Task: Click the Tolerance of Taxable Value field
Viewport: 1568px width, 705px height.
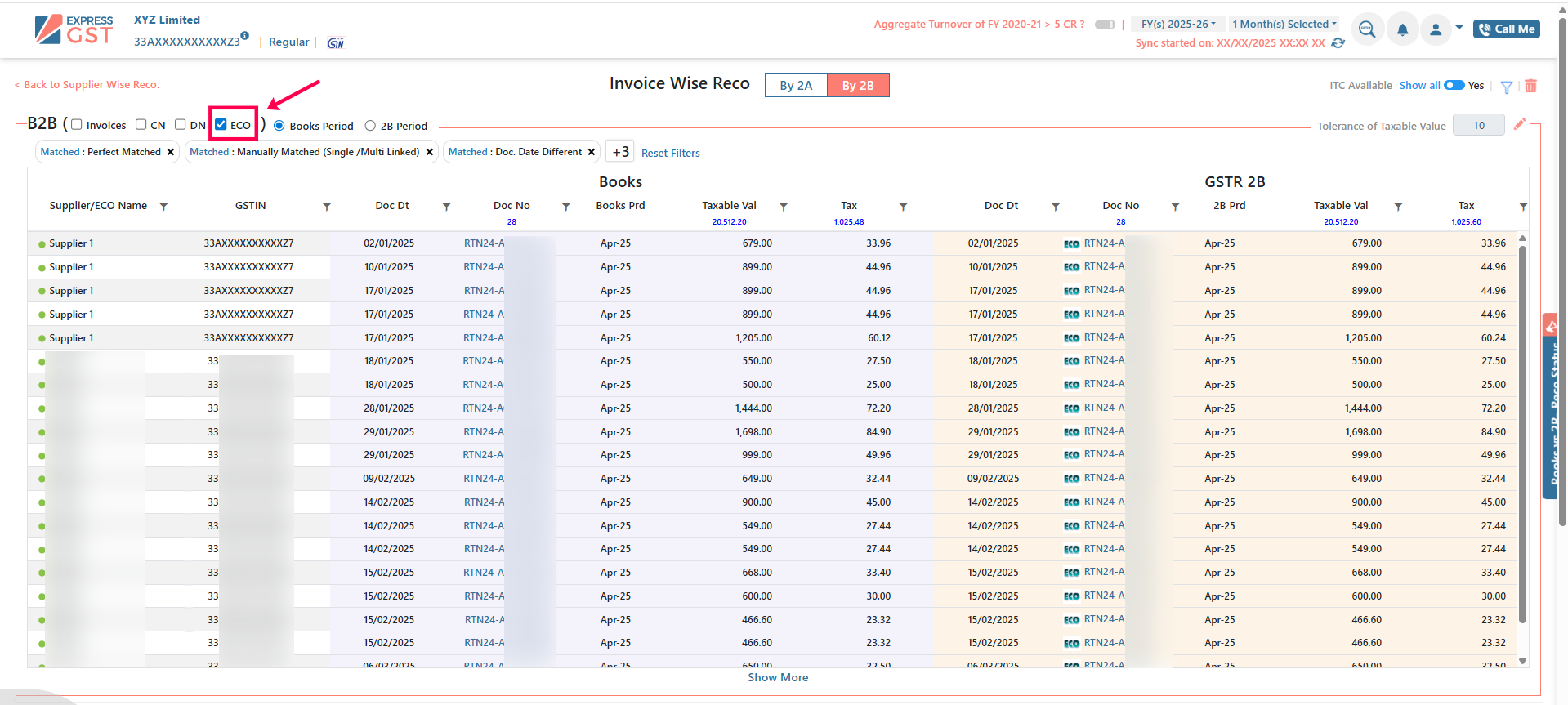Action: [1478, 125]
